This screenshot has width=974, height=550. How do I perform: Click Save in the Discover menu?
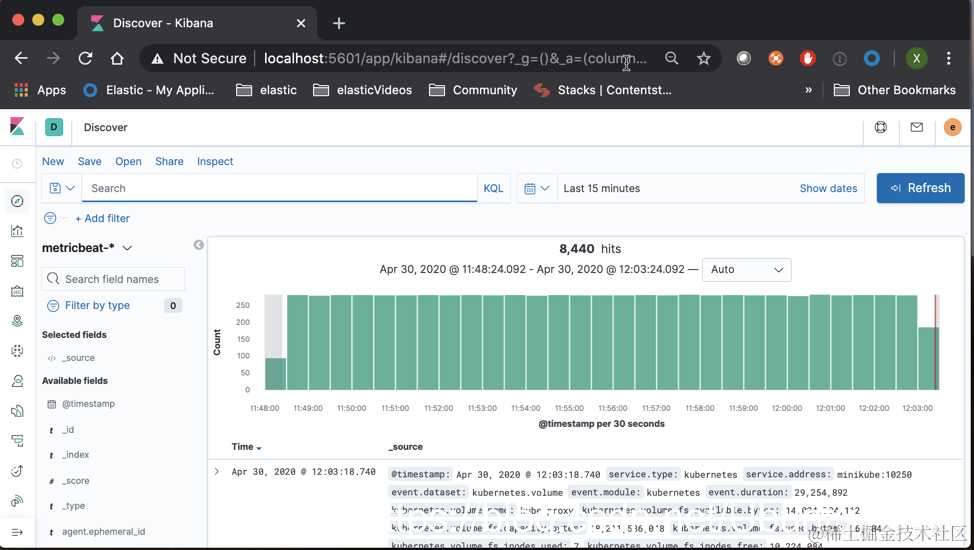[89, 162]
